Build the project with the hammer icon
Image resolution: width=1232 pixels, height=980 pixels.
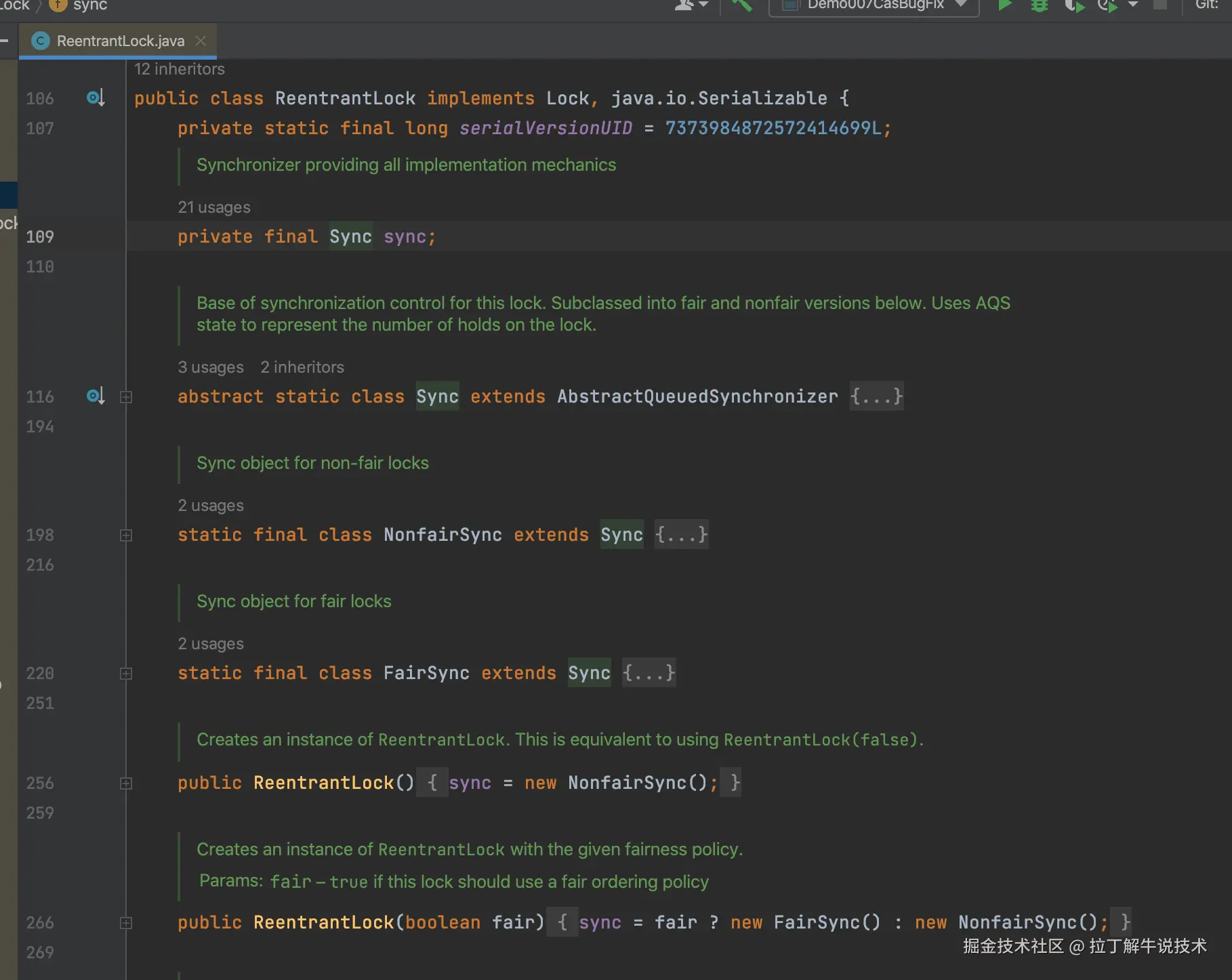pos(742,5)
